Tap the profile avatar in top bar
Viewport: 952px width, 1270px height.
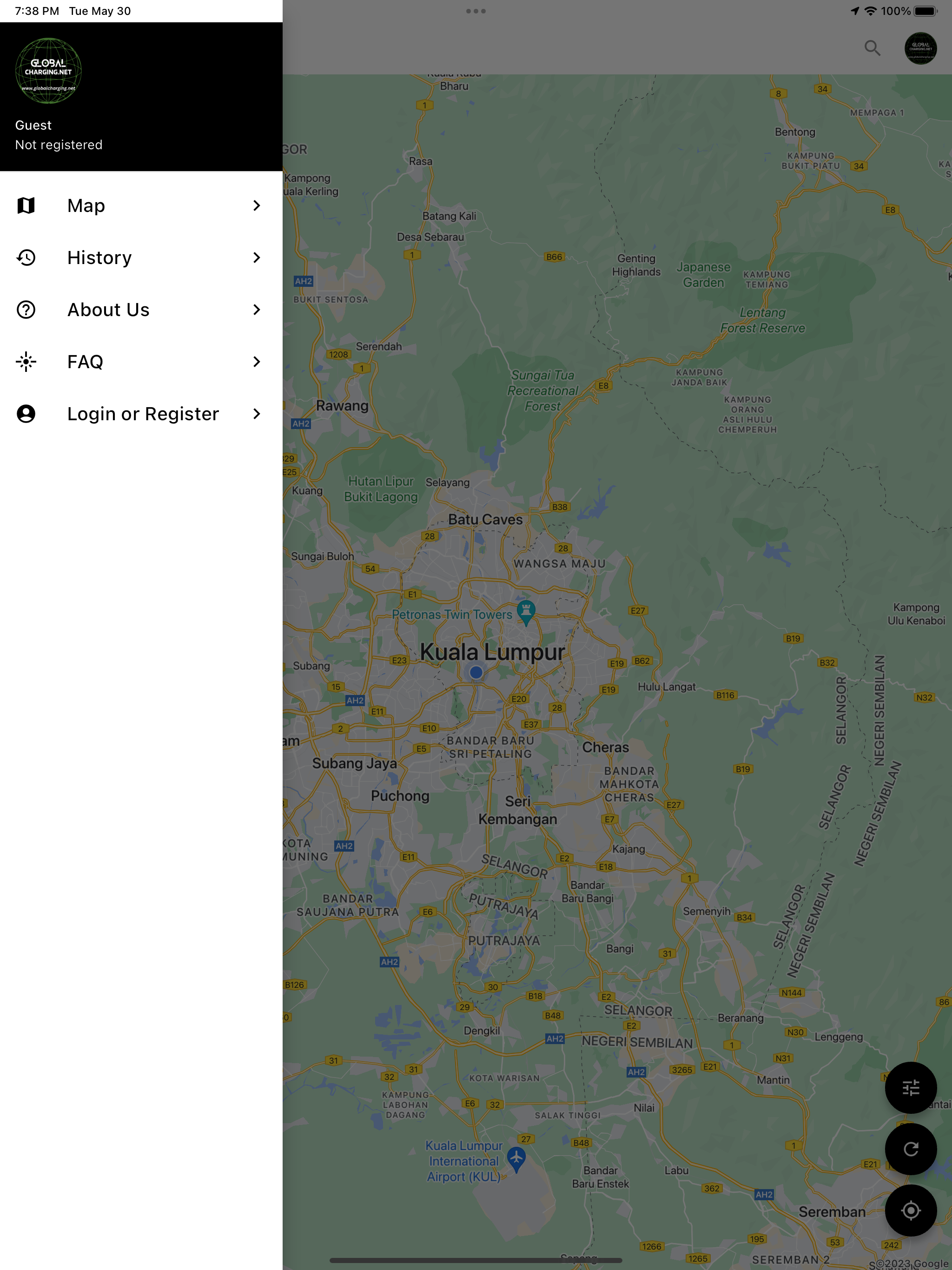point(920,48)
